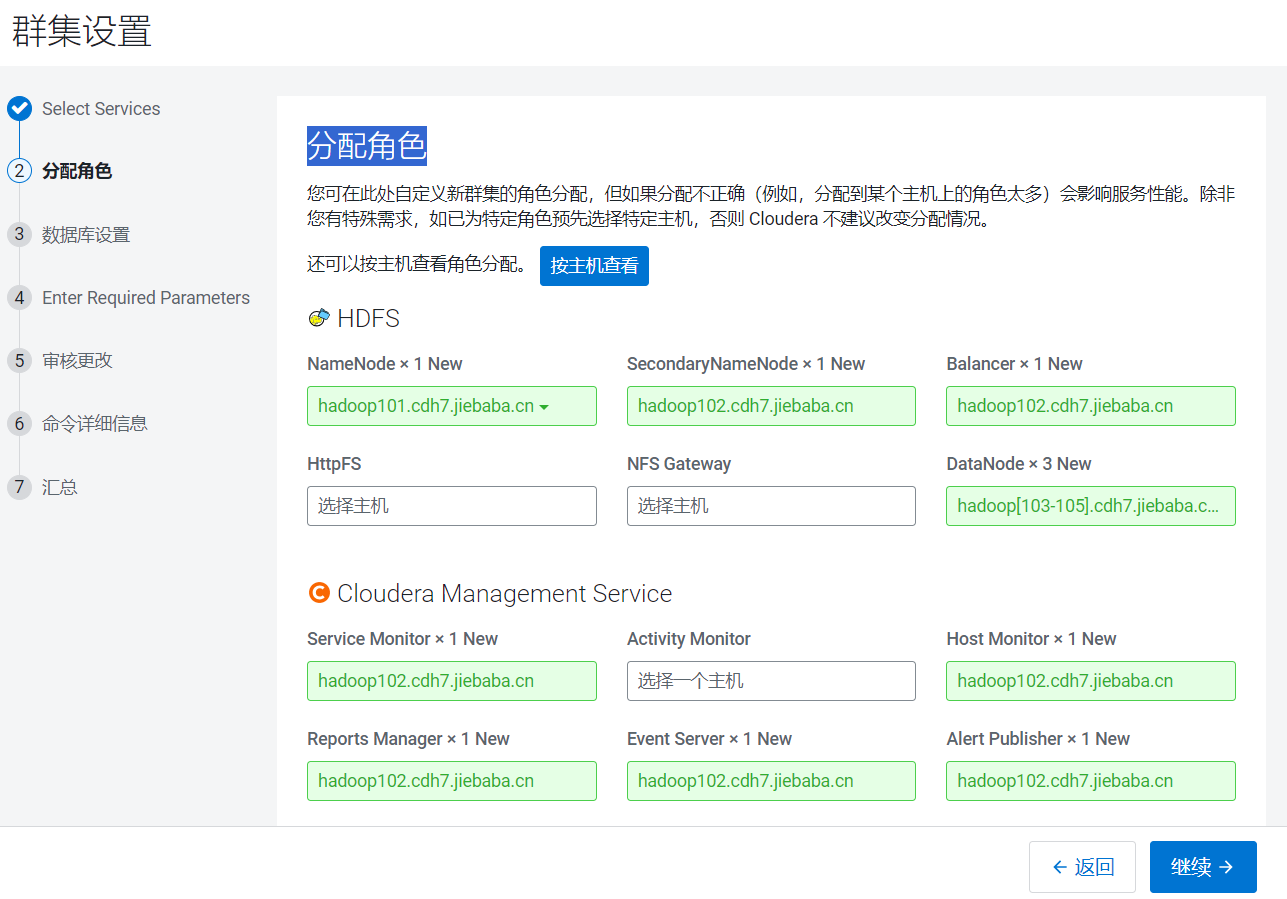Click the Cloudera Management Service logo icon
Screen dimensions: 1287x899
[318, 593]
